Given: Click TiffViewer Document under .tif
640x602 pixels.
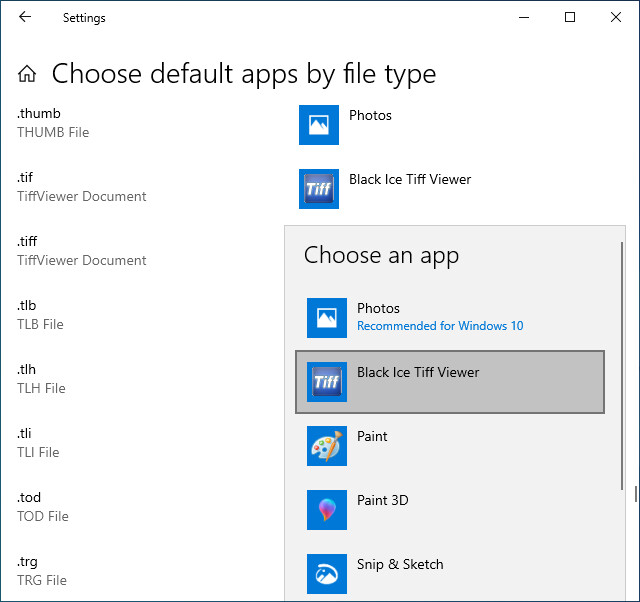Looking at the screenshot, I should pyautogui.click(x=82, y=196).
